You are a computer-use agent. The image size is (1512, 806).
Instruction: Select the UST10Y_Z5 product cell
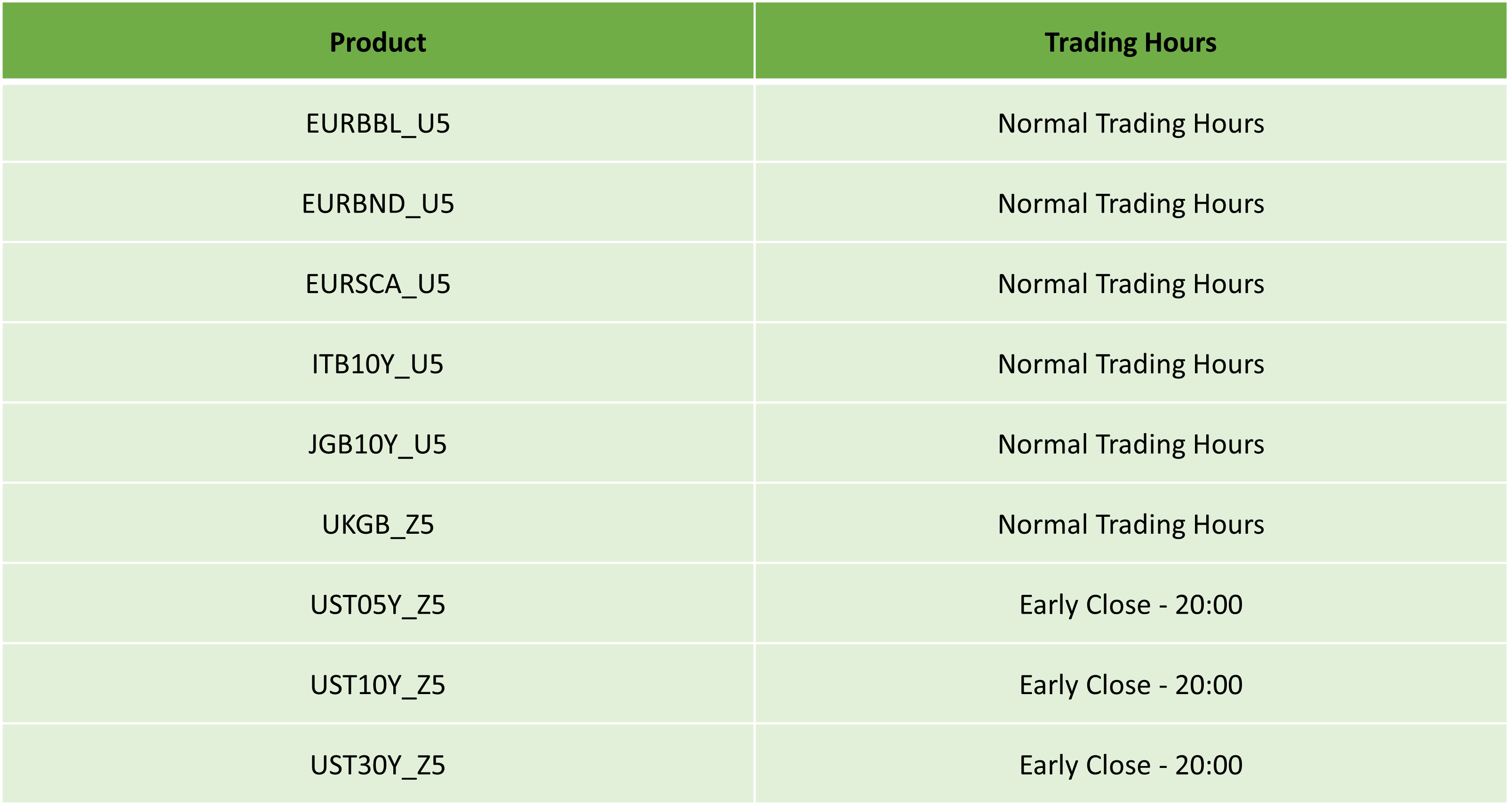[x=377, y=685]
